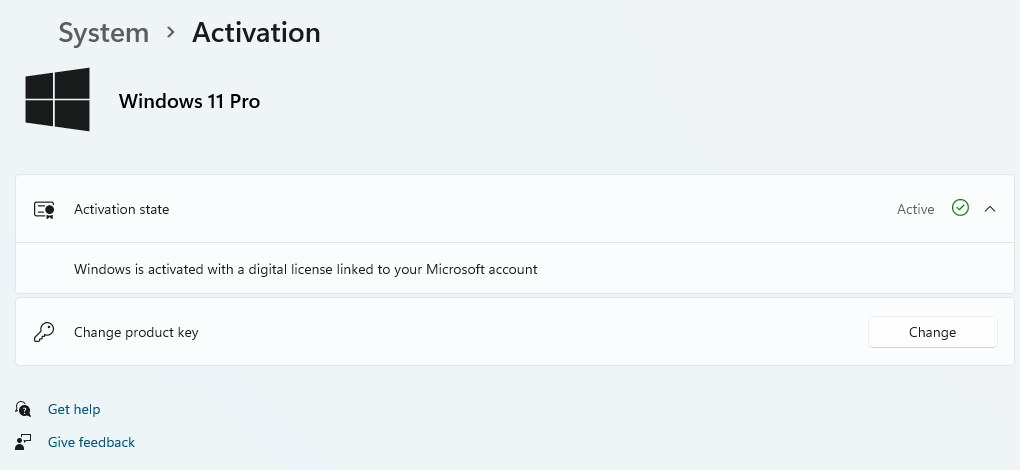Click the Give feedback person icon
This screenshot has height=470, width=1020.
click(x=24, y=442)
